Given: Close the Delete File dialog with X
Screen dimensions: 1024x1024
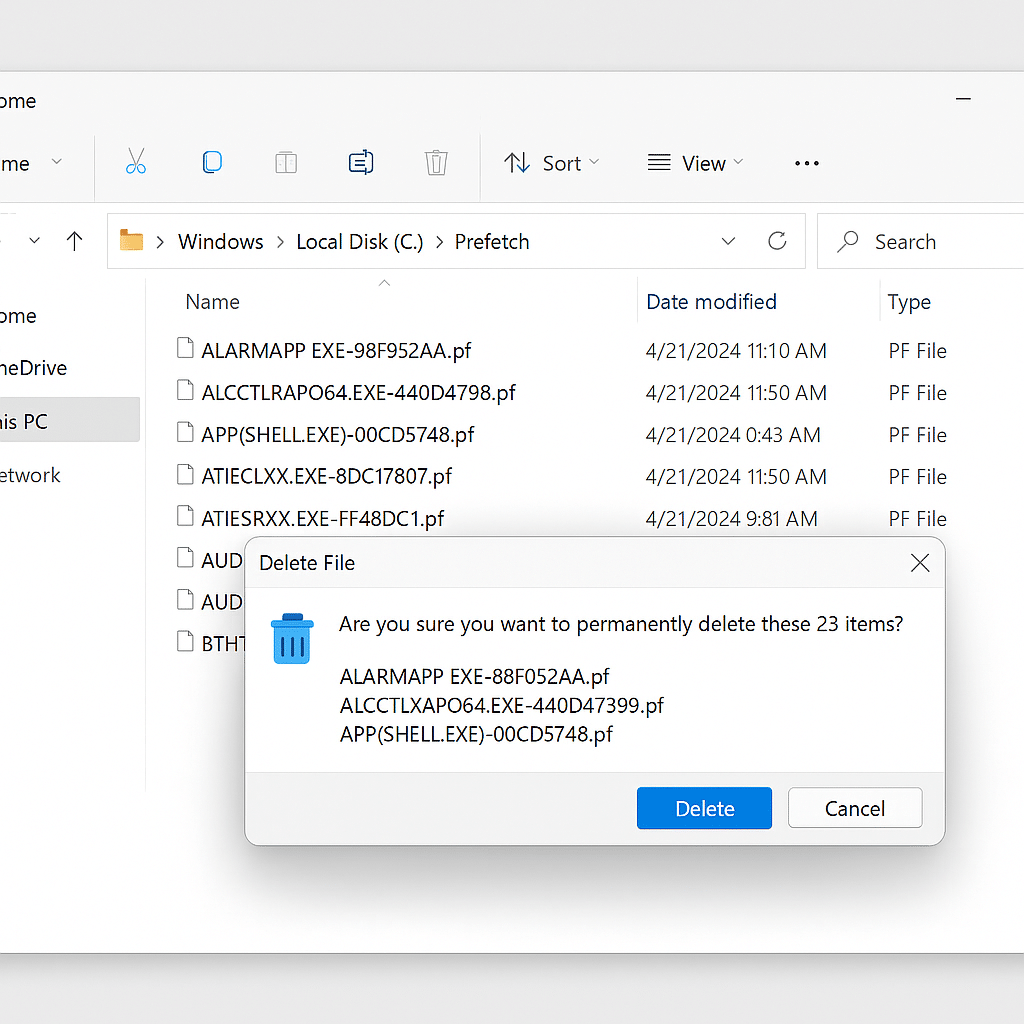Looking at the screenshot, I should click(920, 562).
